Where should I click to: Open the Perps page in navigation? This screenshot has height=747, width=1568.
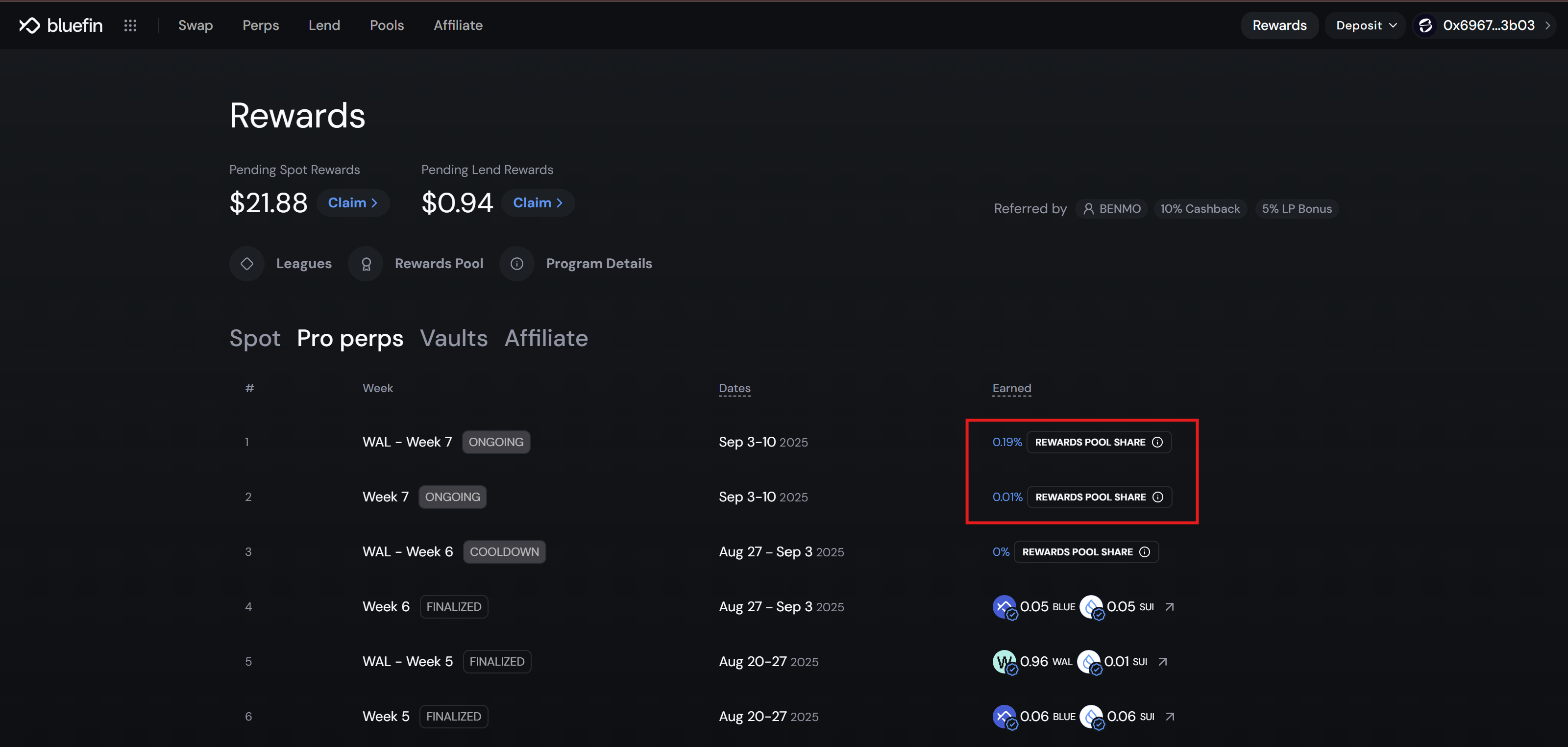coord(261,25)
